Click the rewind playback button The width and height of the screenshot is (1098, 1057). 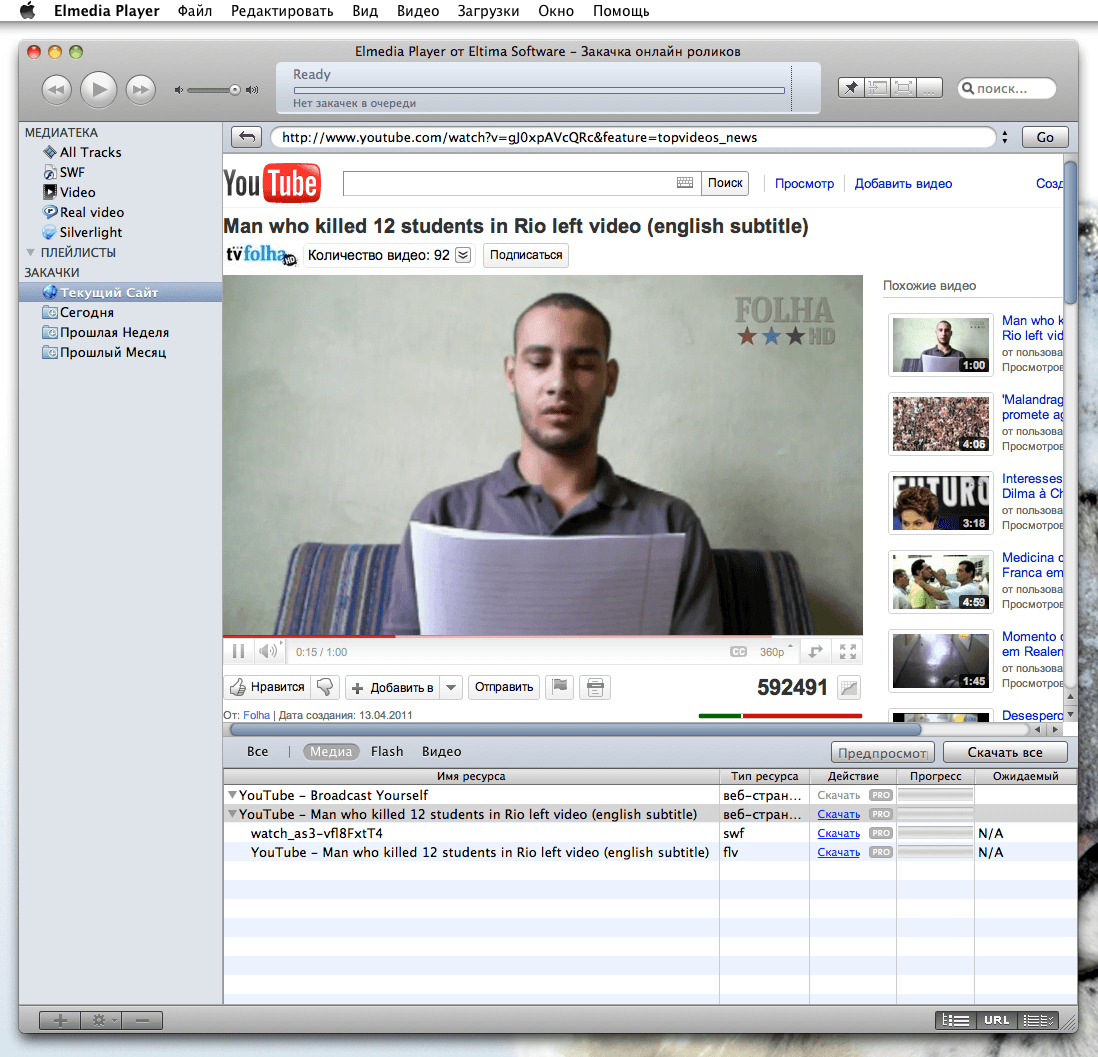coord(57,90)
